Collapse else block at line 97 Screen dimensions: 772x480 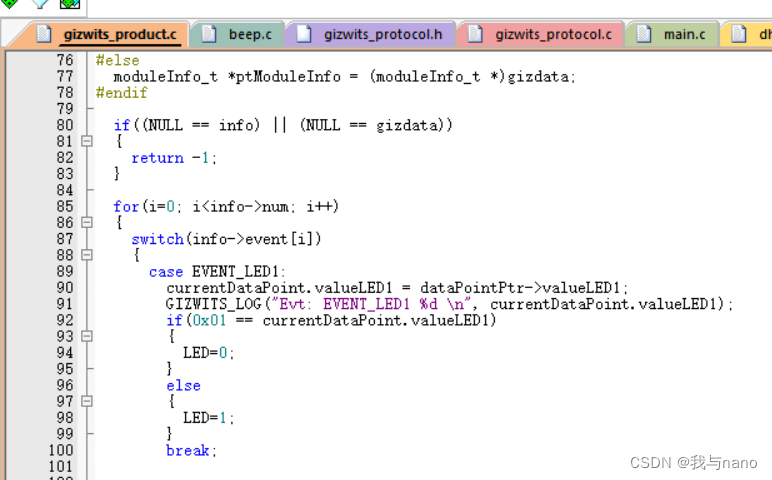pos(87,401)
